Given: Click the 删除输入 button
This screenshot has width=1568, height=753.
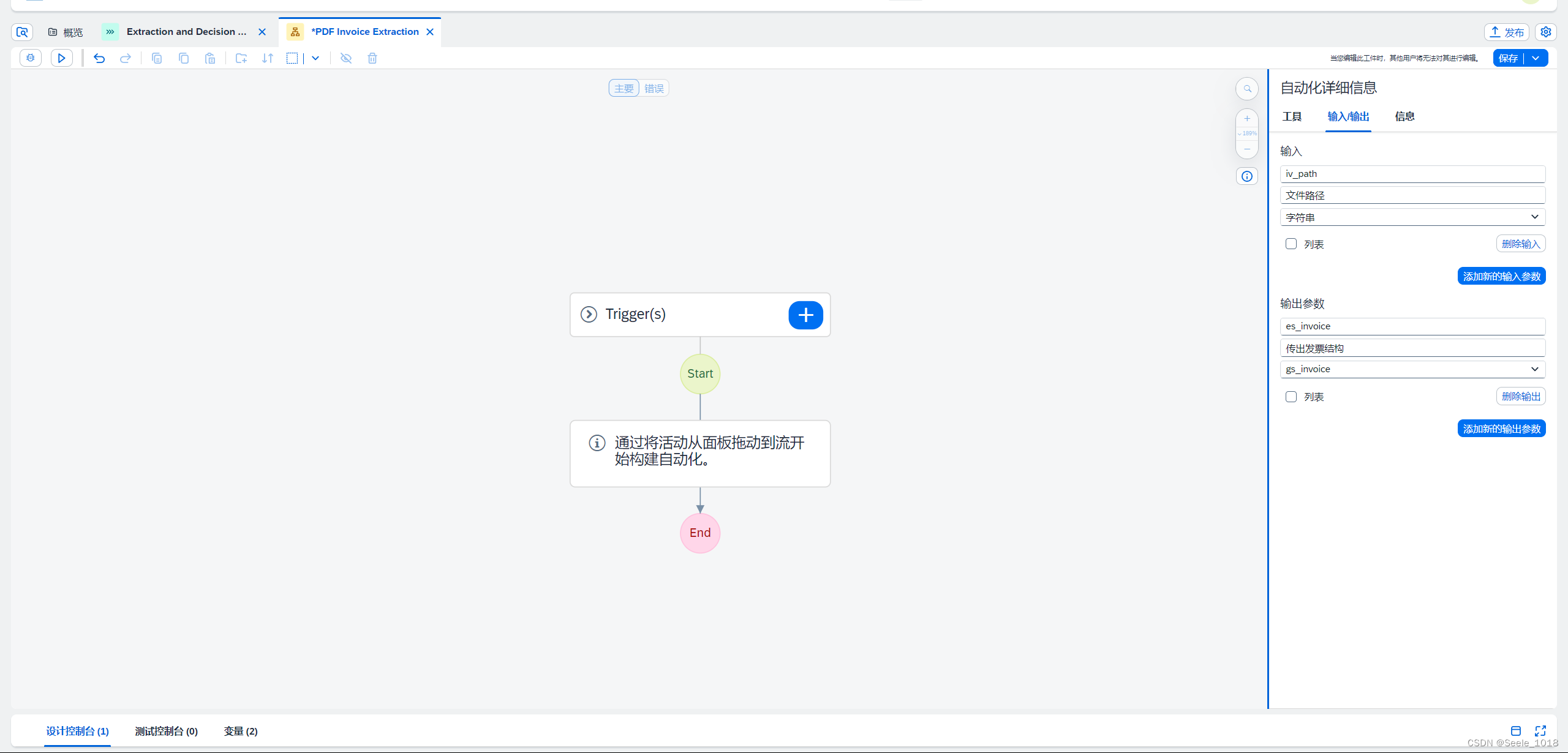Looking at the screenshot, I should (x=1521, y=244).
